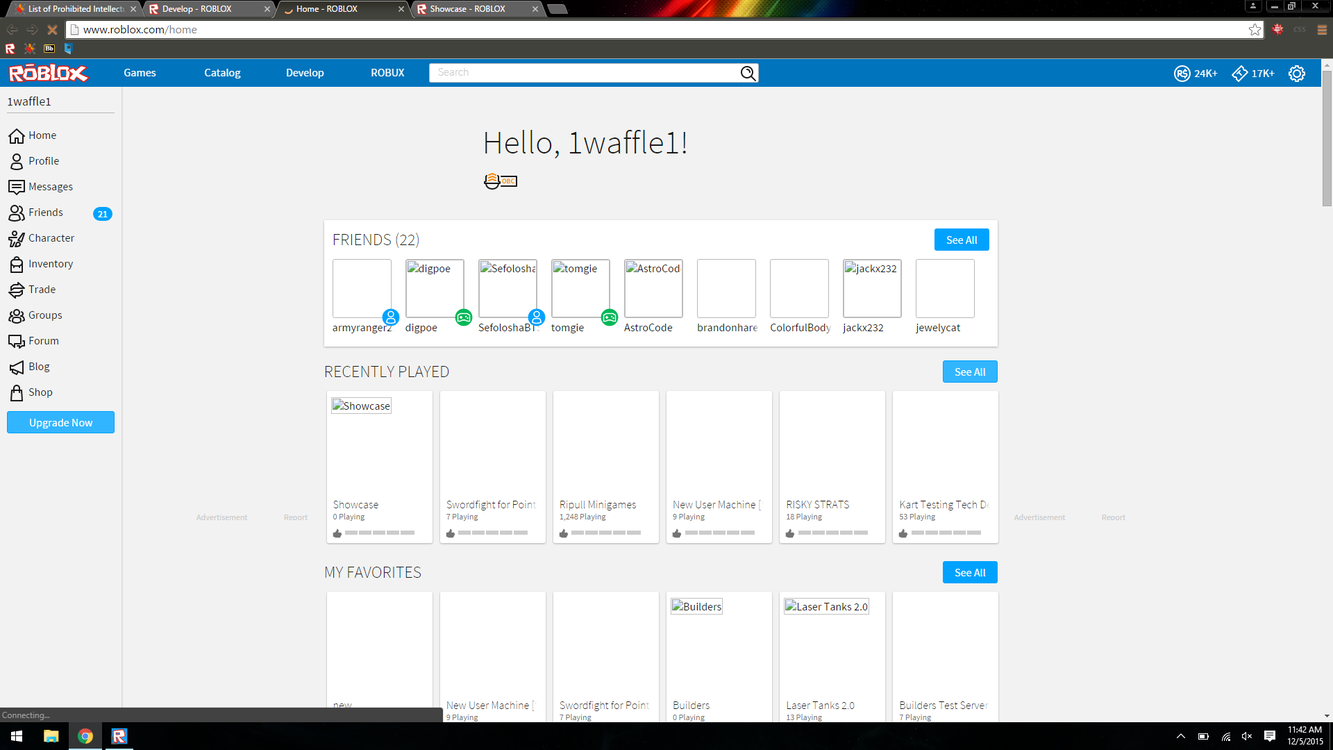This screenshot has width=1333, height=750.
Task: Open the settings gear in the top bar
Action: 1297,73
